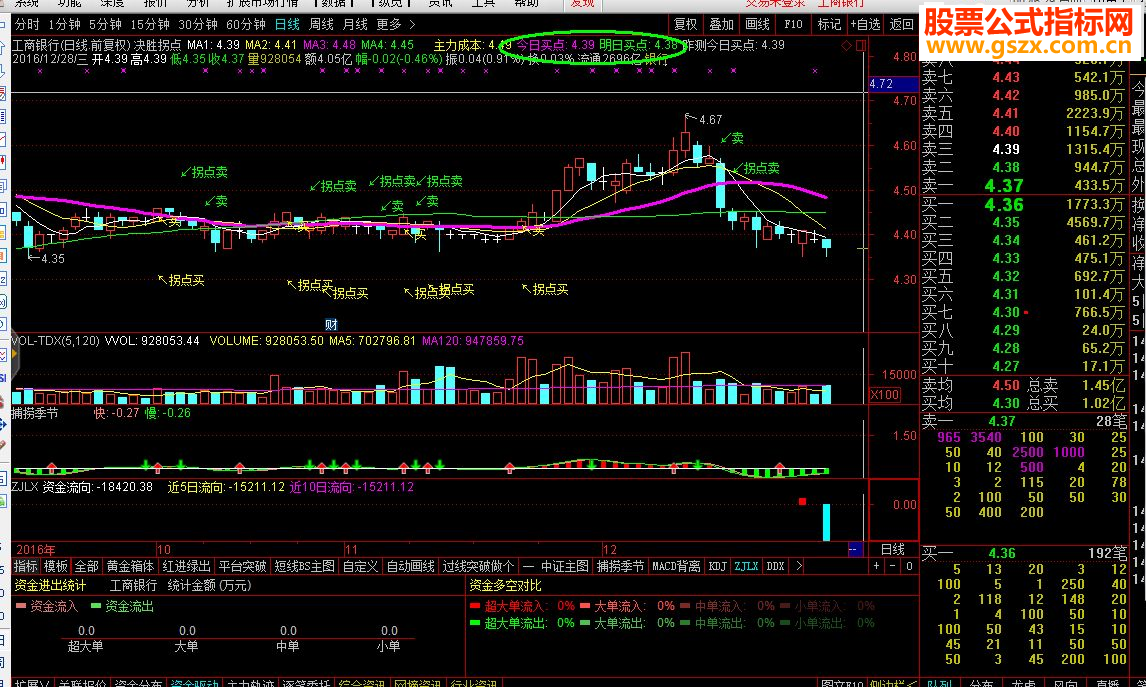The width and height of the screenshot is (1146, 687).
Task: Apply the 黄金箱体 indicator
Action: click(x=130, y=566)
